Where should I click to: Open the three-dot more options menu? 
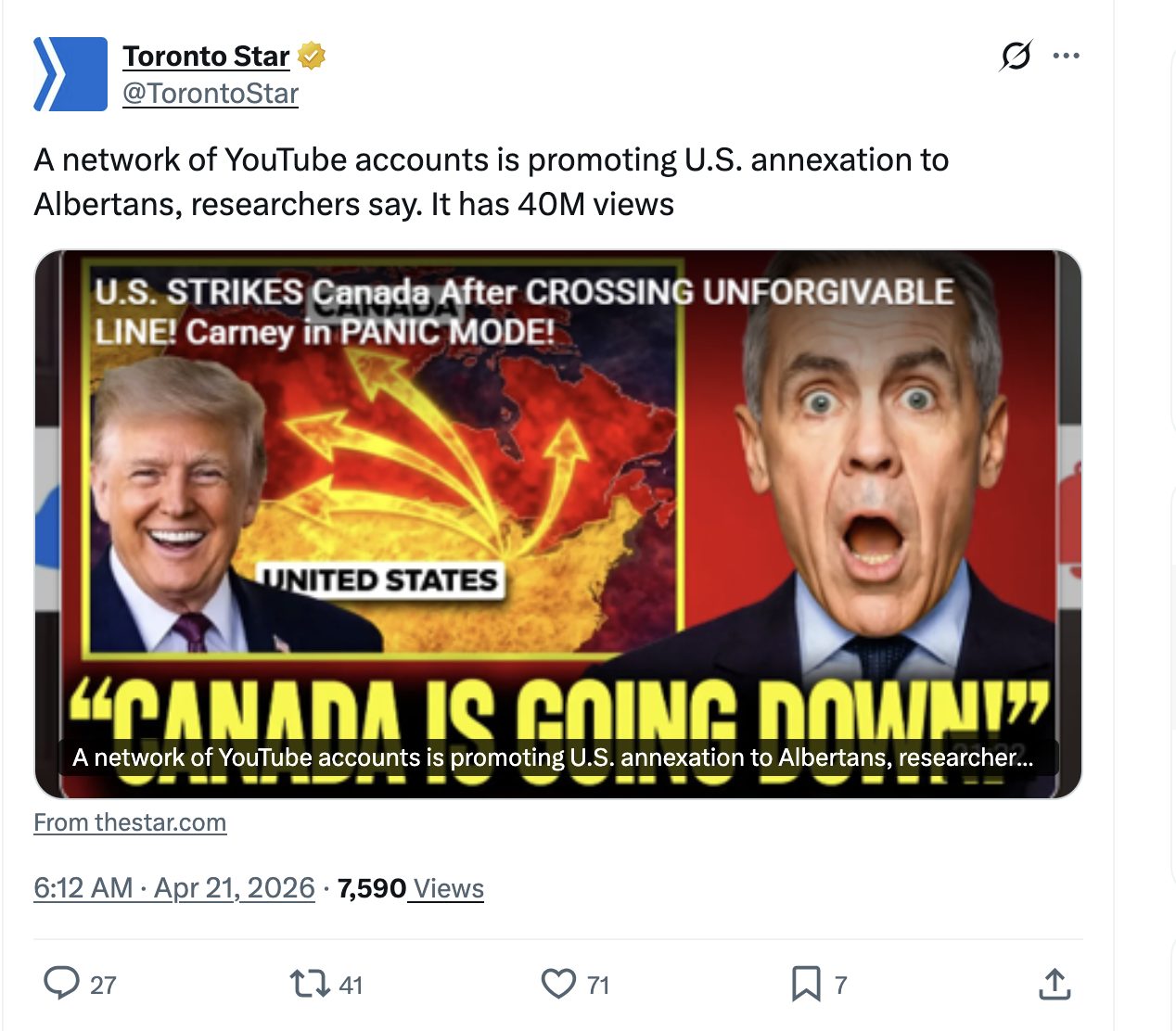[x=1067, y=57]
